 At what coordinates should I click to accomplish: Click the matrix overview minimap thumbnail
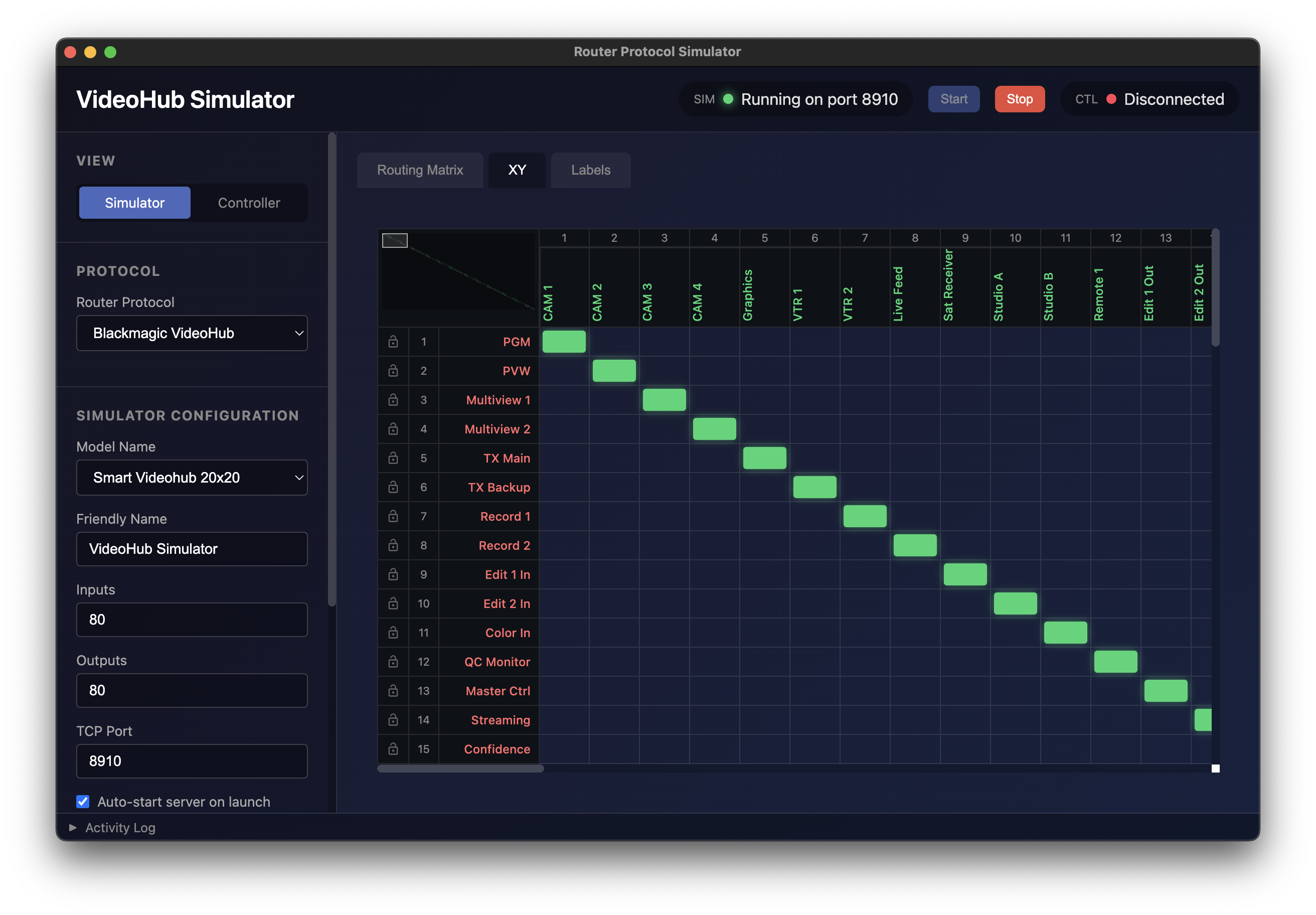pyautogui.click(x=458, y=272)
